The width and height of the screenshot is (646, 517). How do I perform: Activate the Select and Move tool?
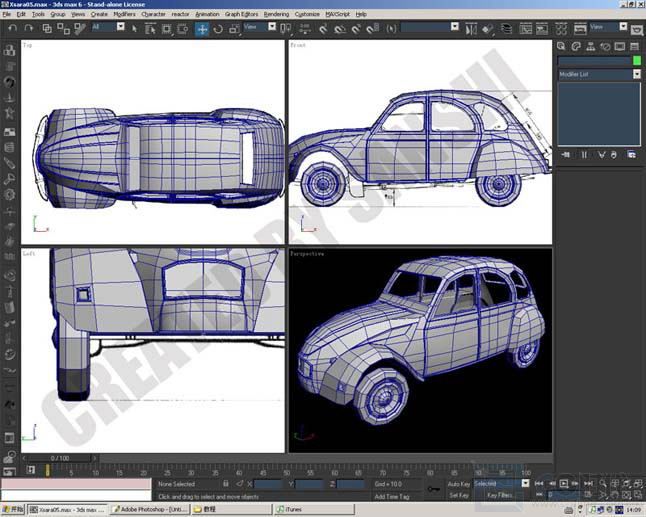click(202, 29)
